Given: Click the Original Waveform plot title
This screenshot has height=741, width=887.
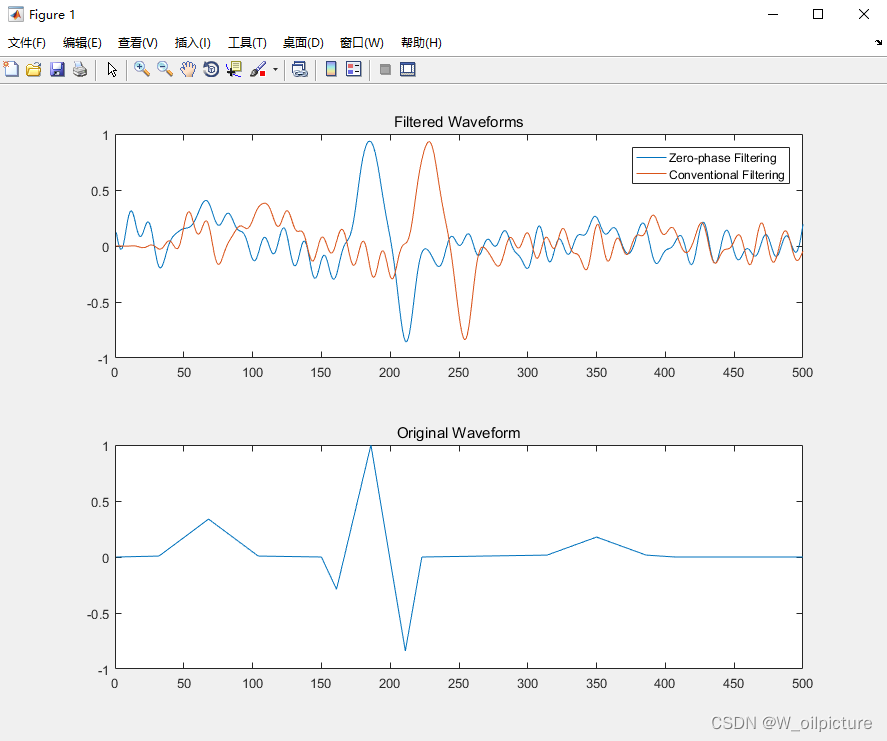Looking at the screenshot, I should (x=458, y=433).
